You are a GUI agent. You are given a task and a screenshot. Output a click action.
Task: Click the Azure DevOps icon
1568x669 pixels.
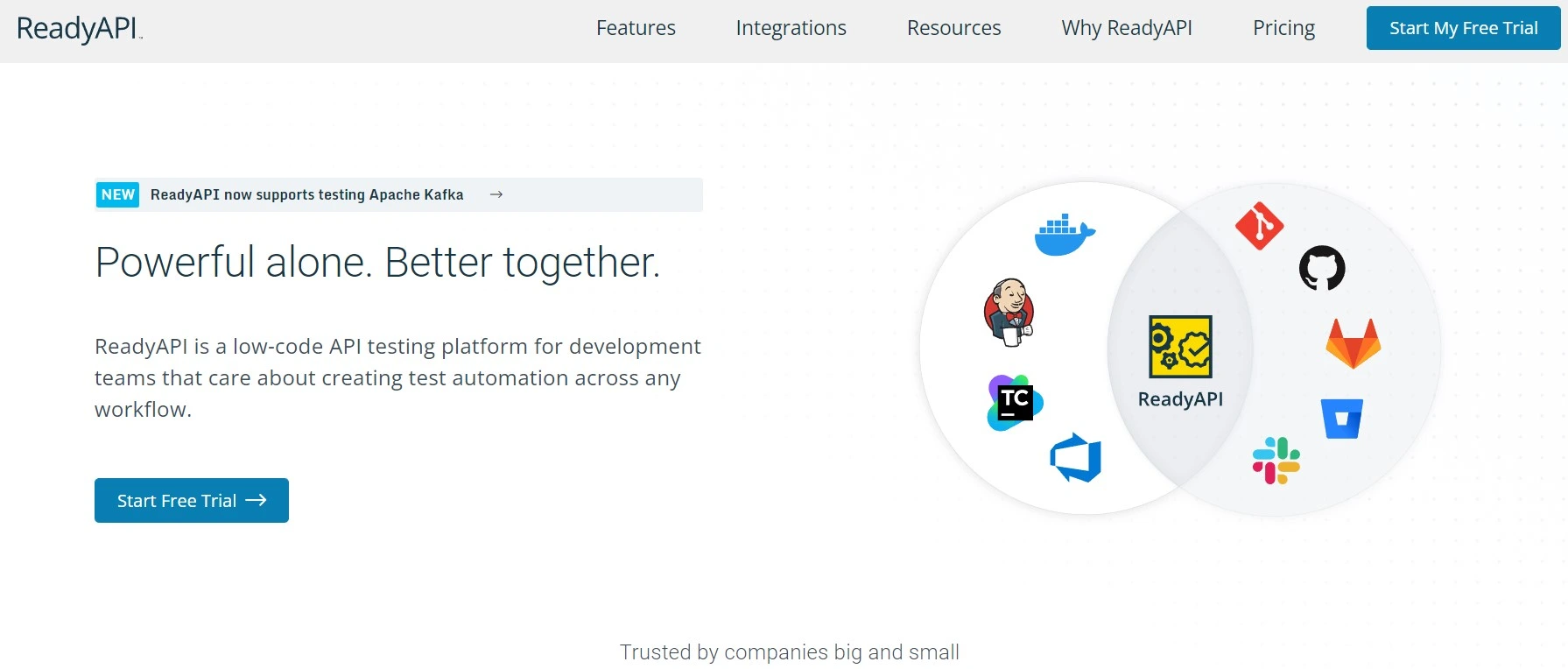1076,458
